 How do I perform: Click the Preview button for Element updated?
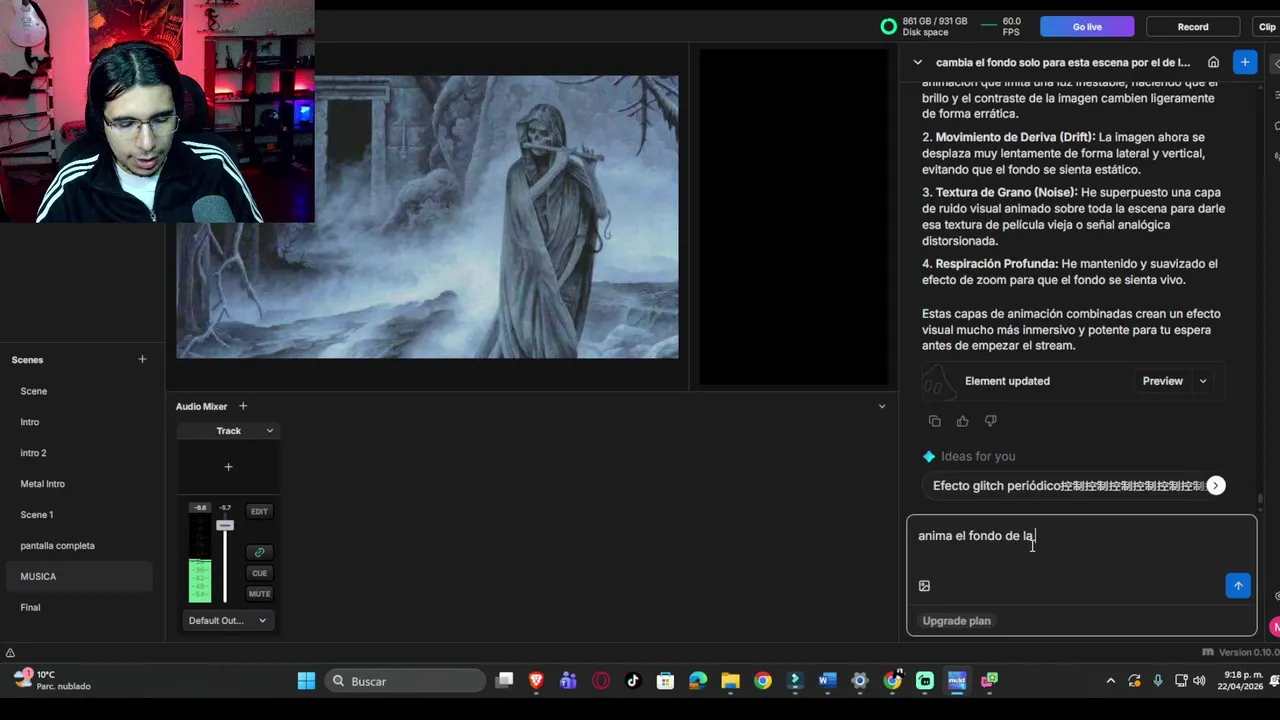[1162, 381]
